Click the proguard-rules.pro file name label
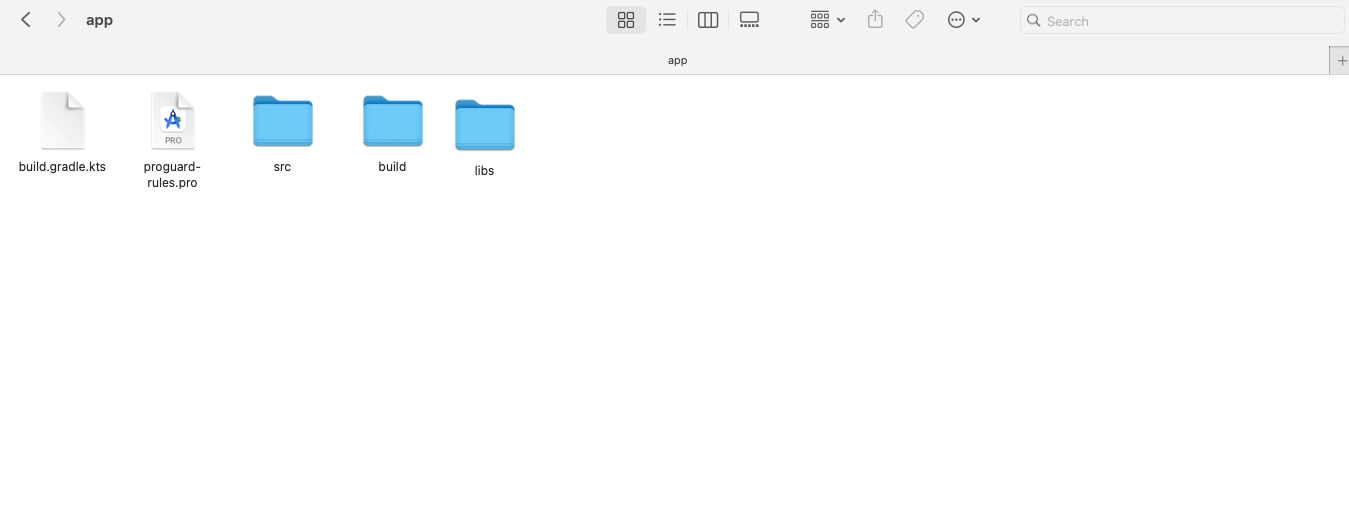The image size is (1349, 518). click(x=172, y=175)
